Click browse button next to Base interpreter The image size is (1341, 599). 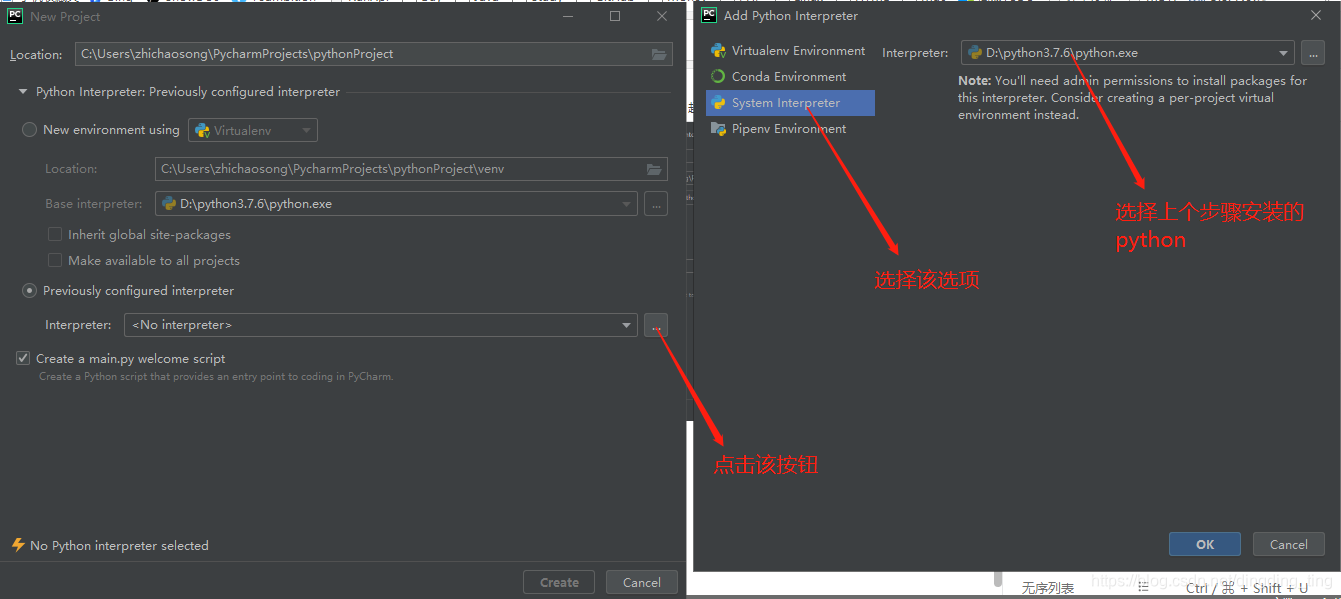click(656, 203)
